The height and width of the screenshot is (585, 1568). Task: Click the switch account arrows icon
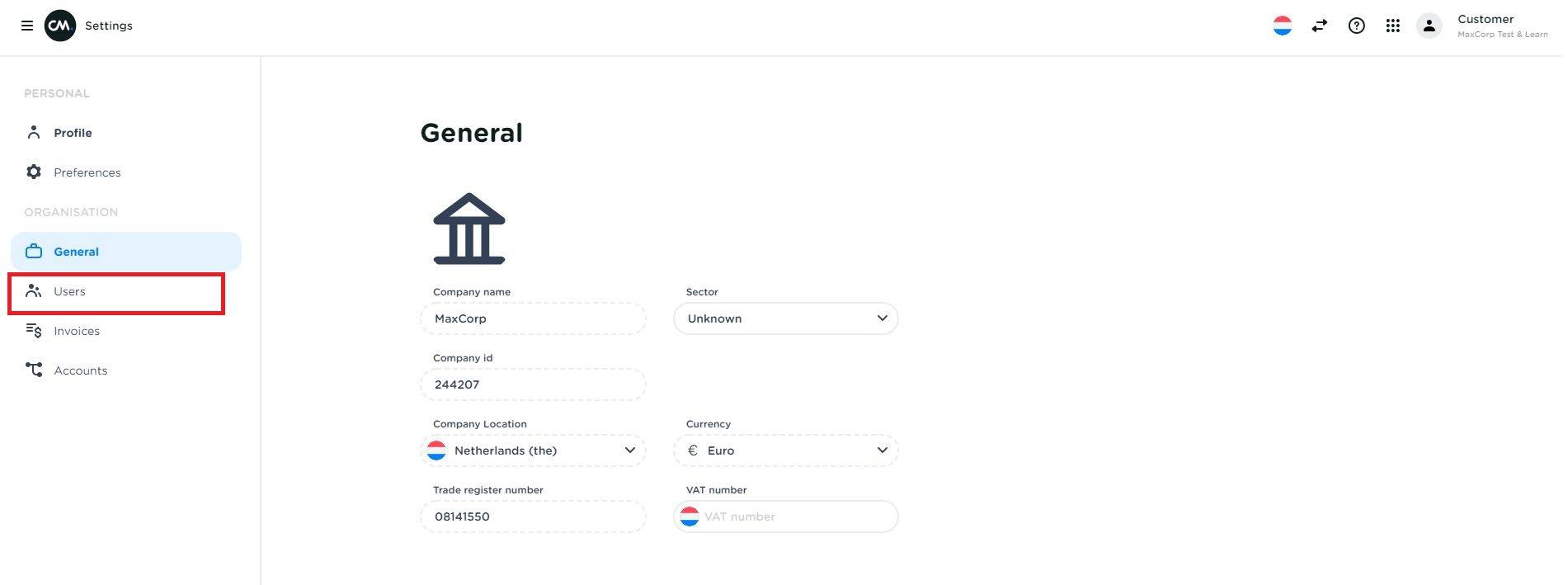point(1319,26)
